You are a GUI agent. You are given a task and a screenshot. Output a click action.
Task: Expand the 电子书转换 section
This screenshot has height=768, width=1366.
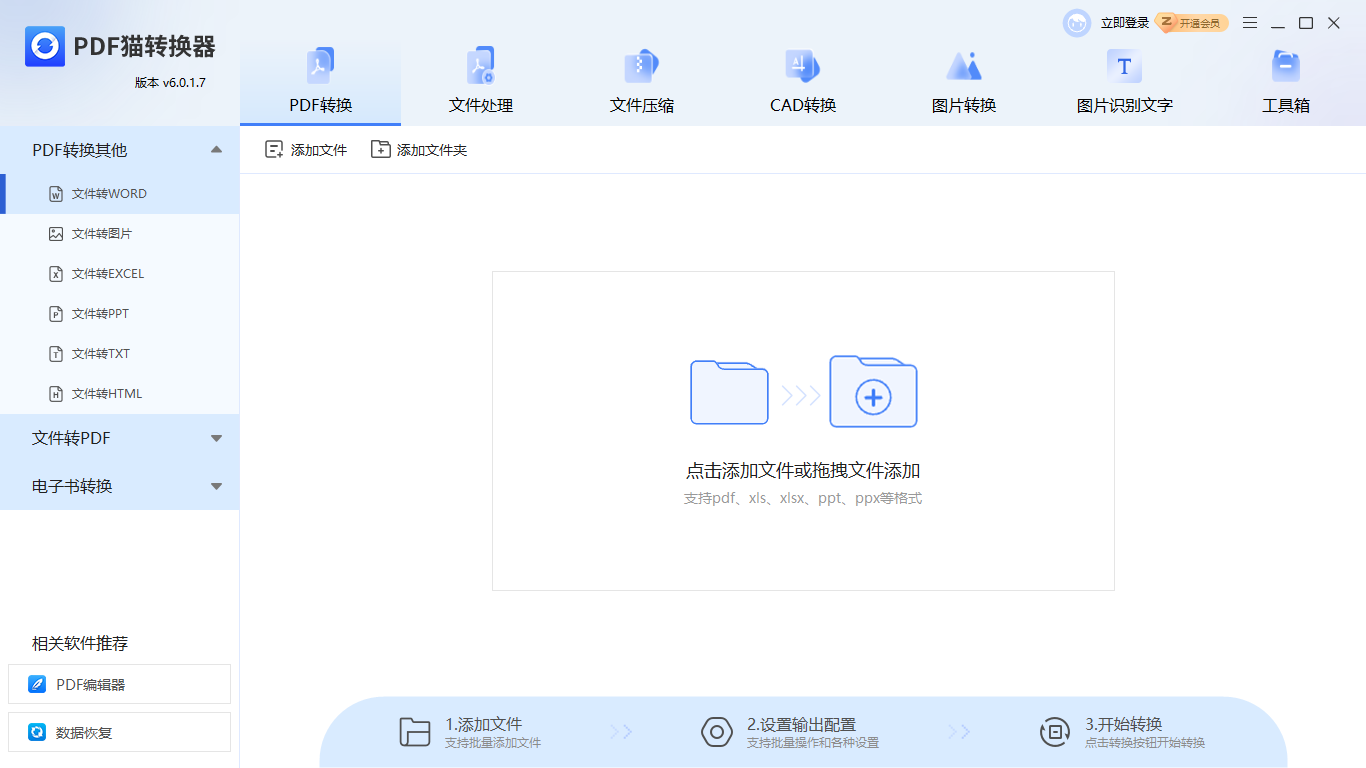coord(119,486)
